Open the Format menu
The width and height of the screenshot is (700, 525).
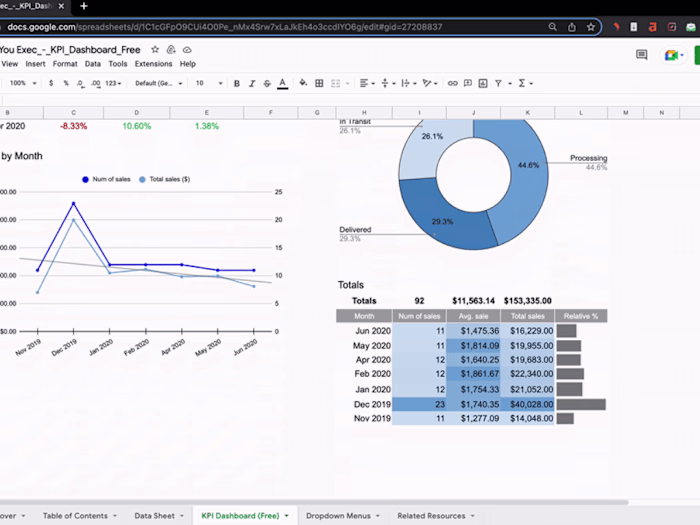coord(65,64)
